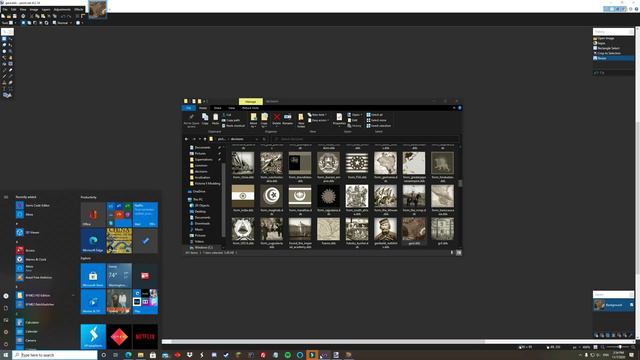Toggle details view in Explorer status bar
Viewport: 640px width, 360px height.
(x=452, y=253)
